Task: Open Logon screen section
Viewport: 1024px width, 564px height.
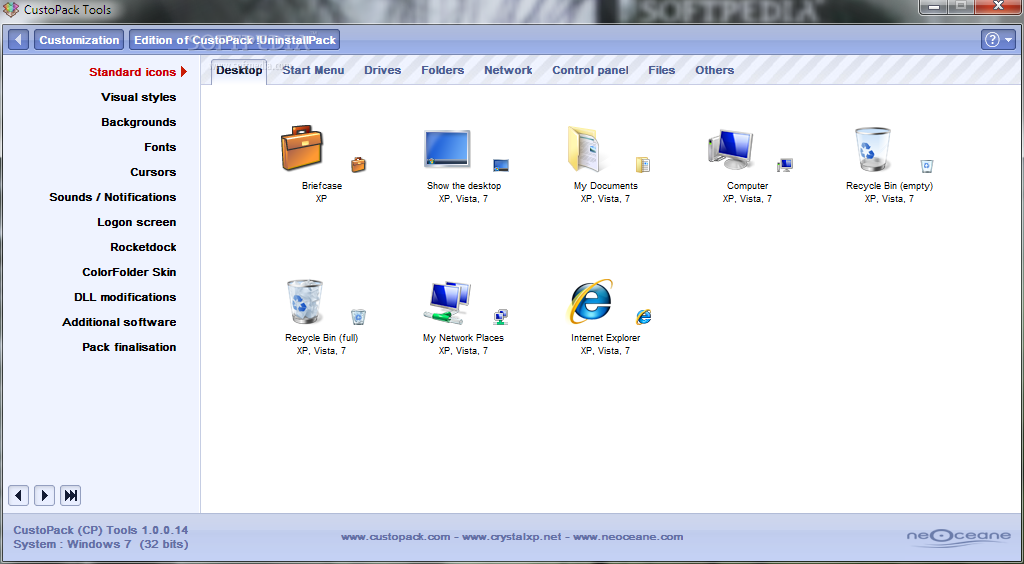Action: point(136,222)
